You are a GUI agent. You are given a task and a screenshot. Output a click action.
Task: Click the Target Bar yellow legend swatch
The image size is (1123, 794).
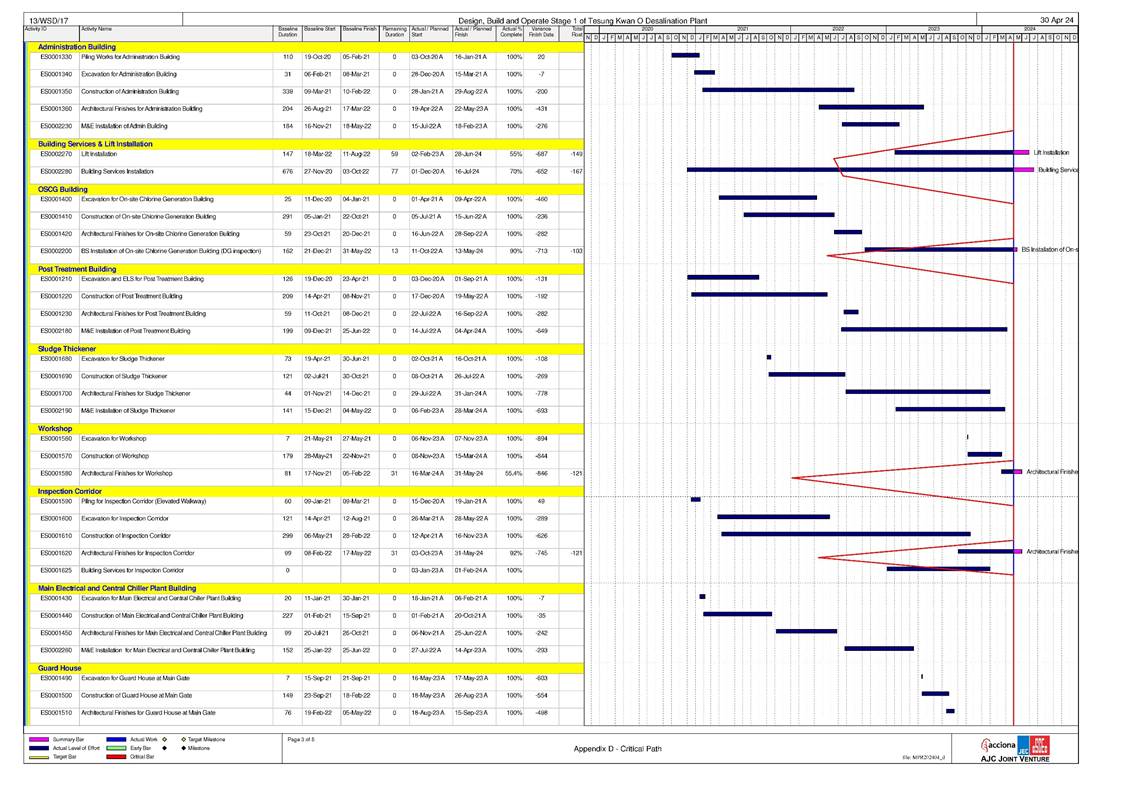38,757
